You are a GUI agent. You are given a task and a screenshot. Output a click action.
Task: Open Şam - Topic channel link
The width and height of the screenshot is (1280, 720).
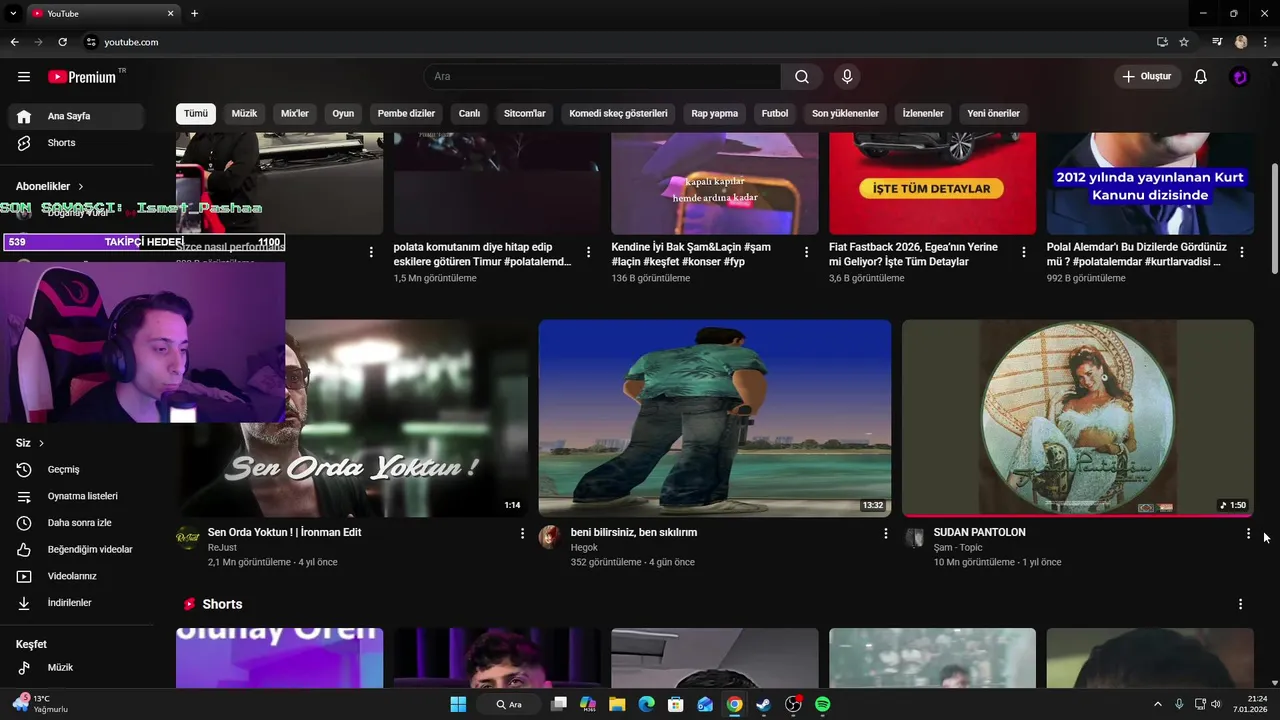(958, 548)
